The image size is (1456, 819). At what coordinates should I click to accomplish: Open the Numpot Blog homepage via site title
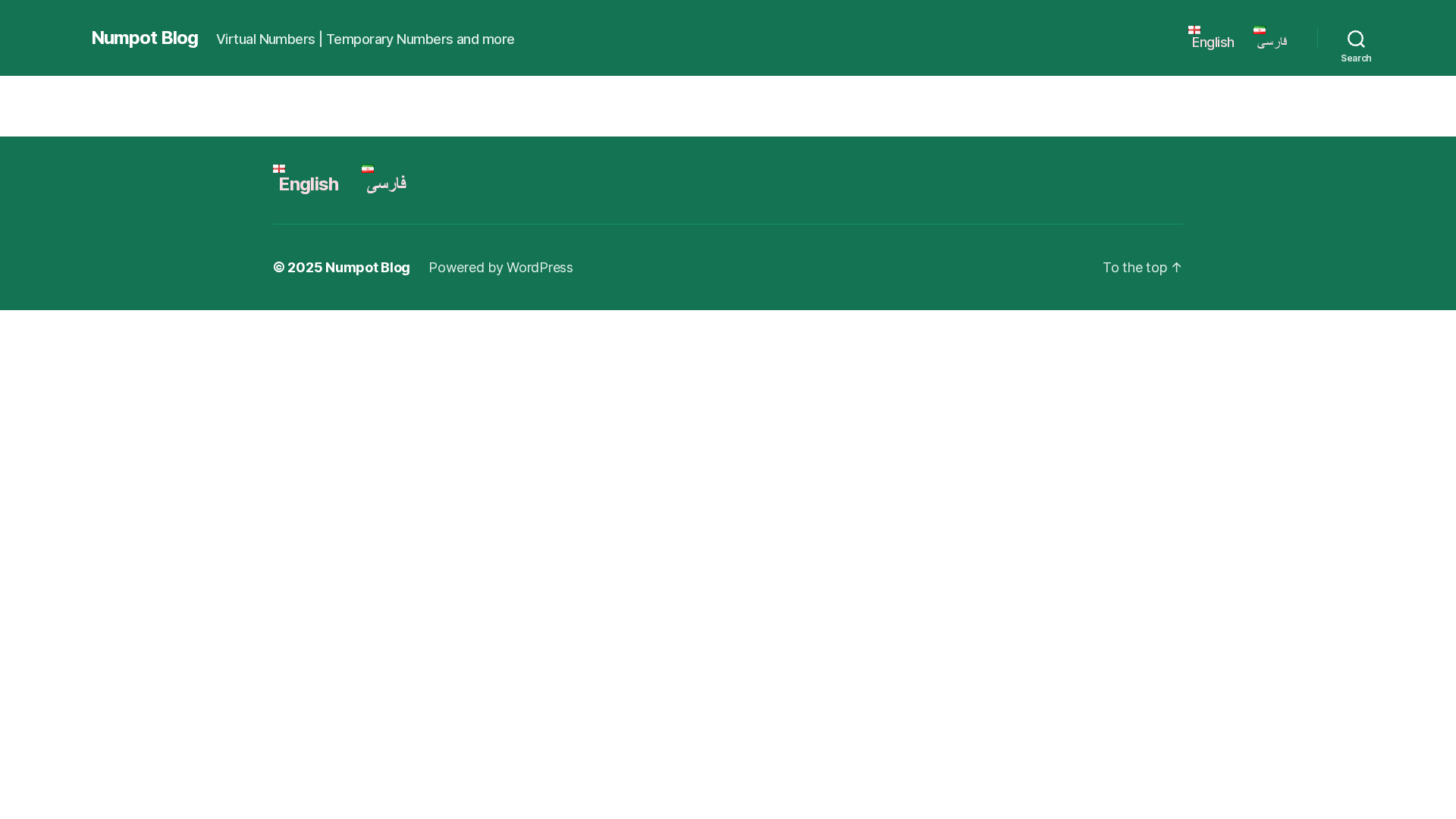point(144,38)
